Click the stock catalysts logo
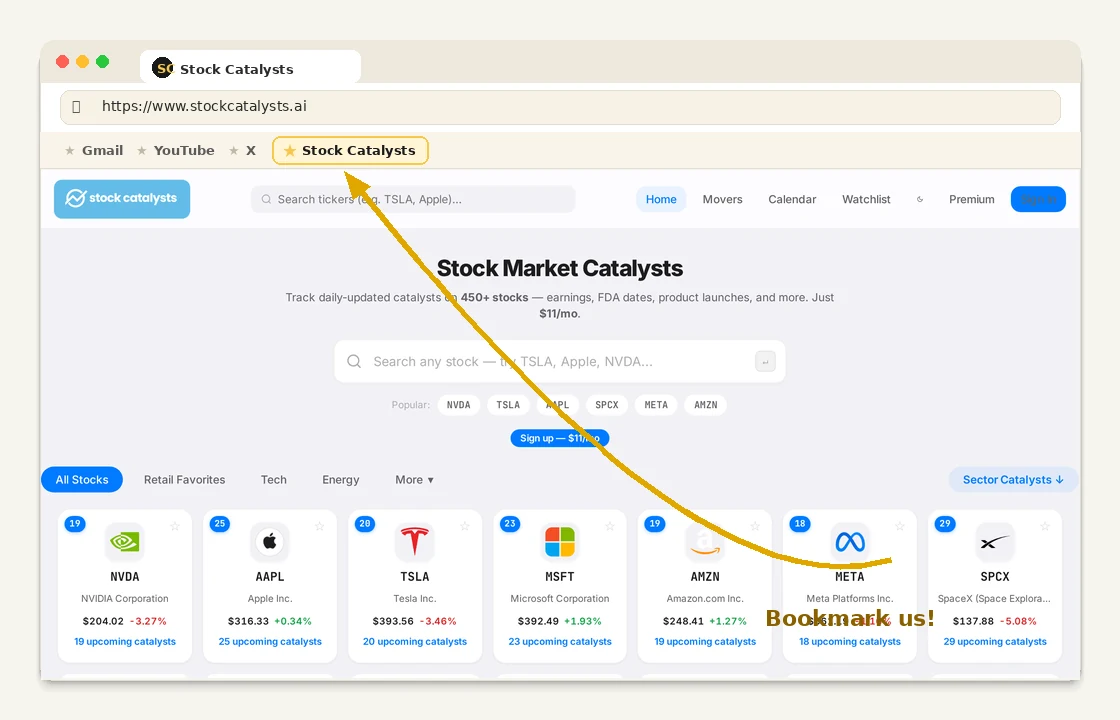Screen dimensions: 1120x720 click(122, 199)
